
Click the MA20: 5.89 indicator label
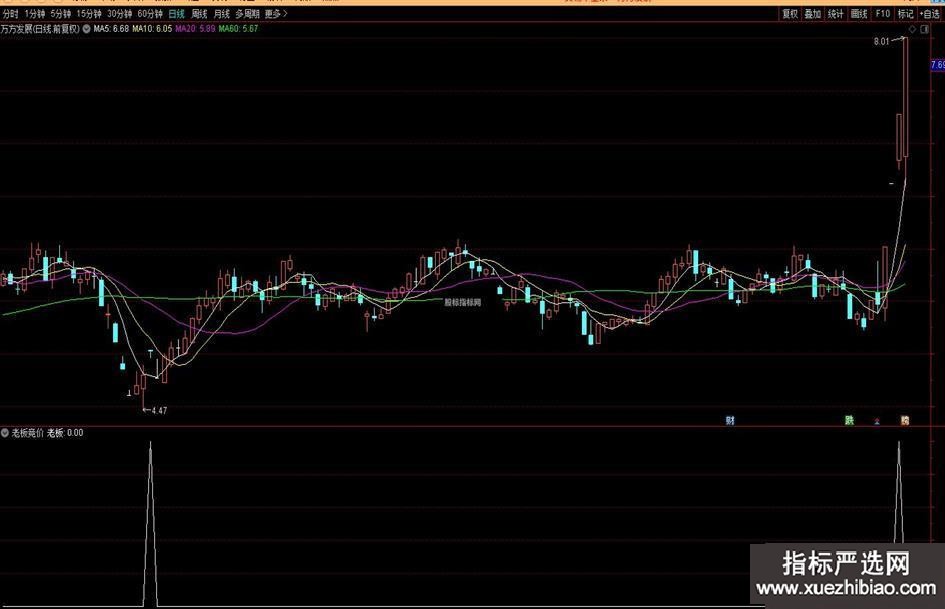[x=195, y=28]
